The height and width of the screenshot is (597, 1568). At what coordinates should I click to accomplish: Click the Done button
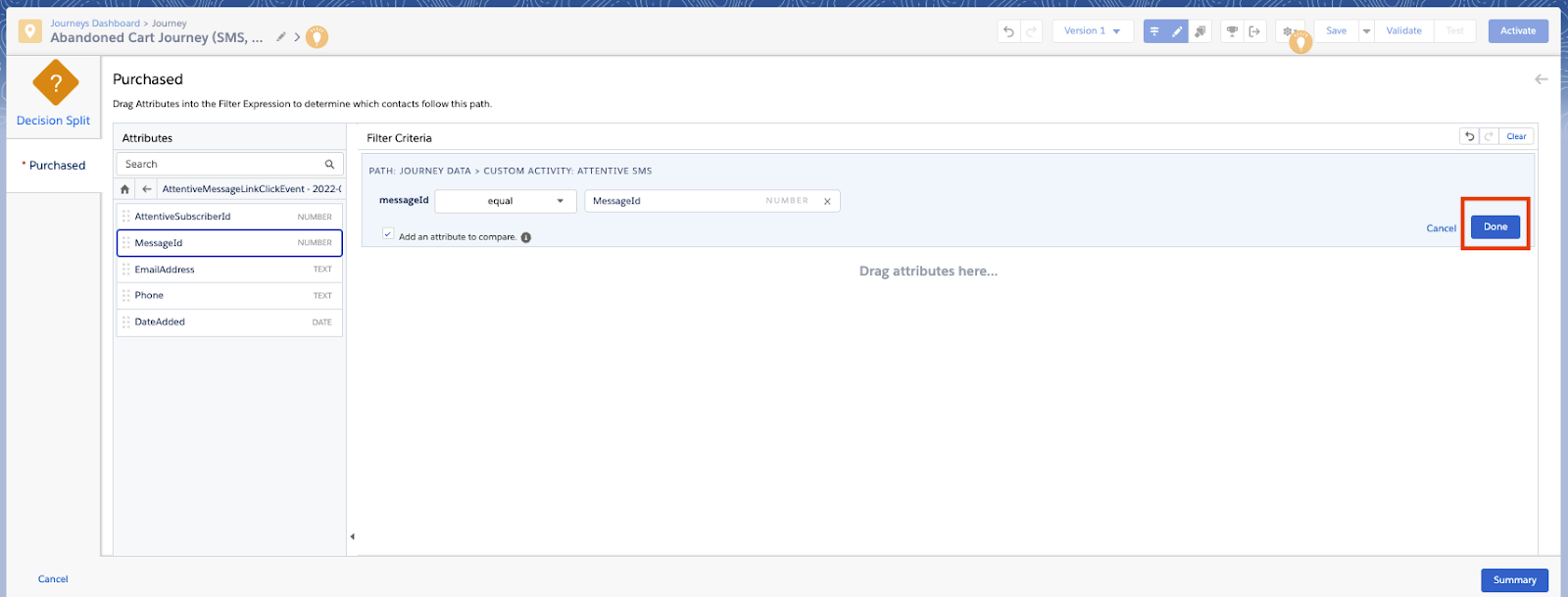[x=1495, y=226]
